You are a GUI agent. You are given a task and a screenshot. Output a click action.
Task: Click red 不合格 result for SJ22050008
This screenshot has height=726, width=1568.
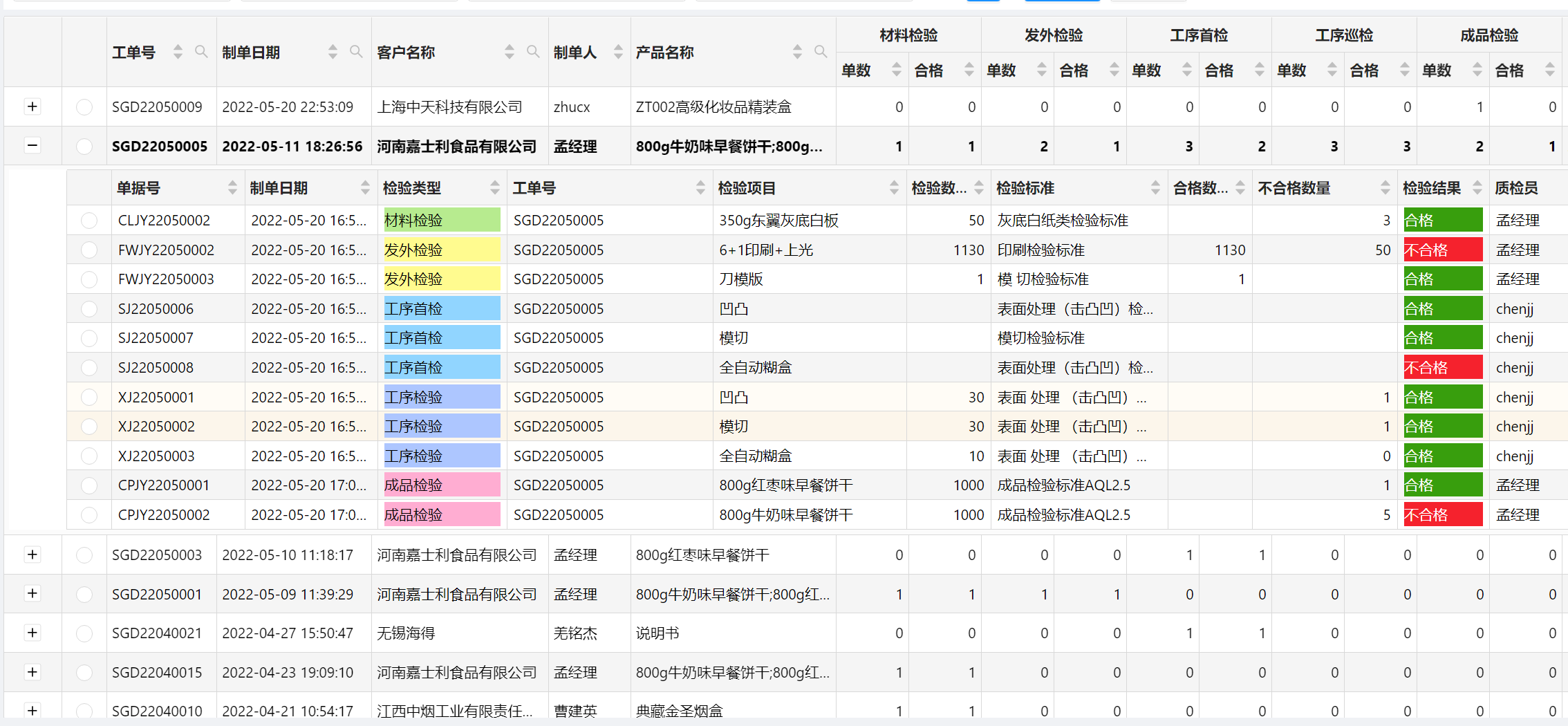coord(1443,368)
